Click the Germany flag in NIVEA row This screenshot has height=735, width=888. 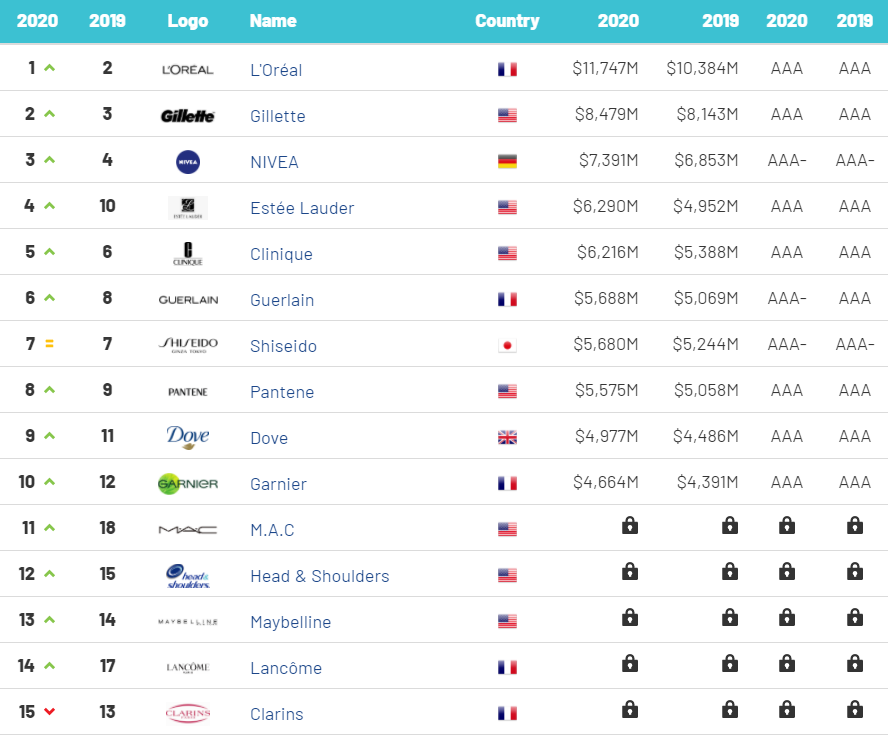(x=507, y=162)
